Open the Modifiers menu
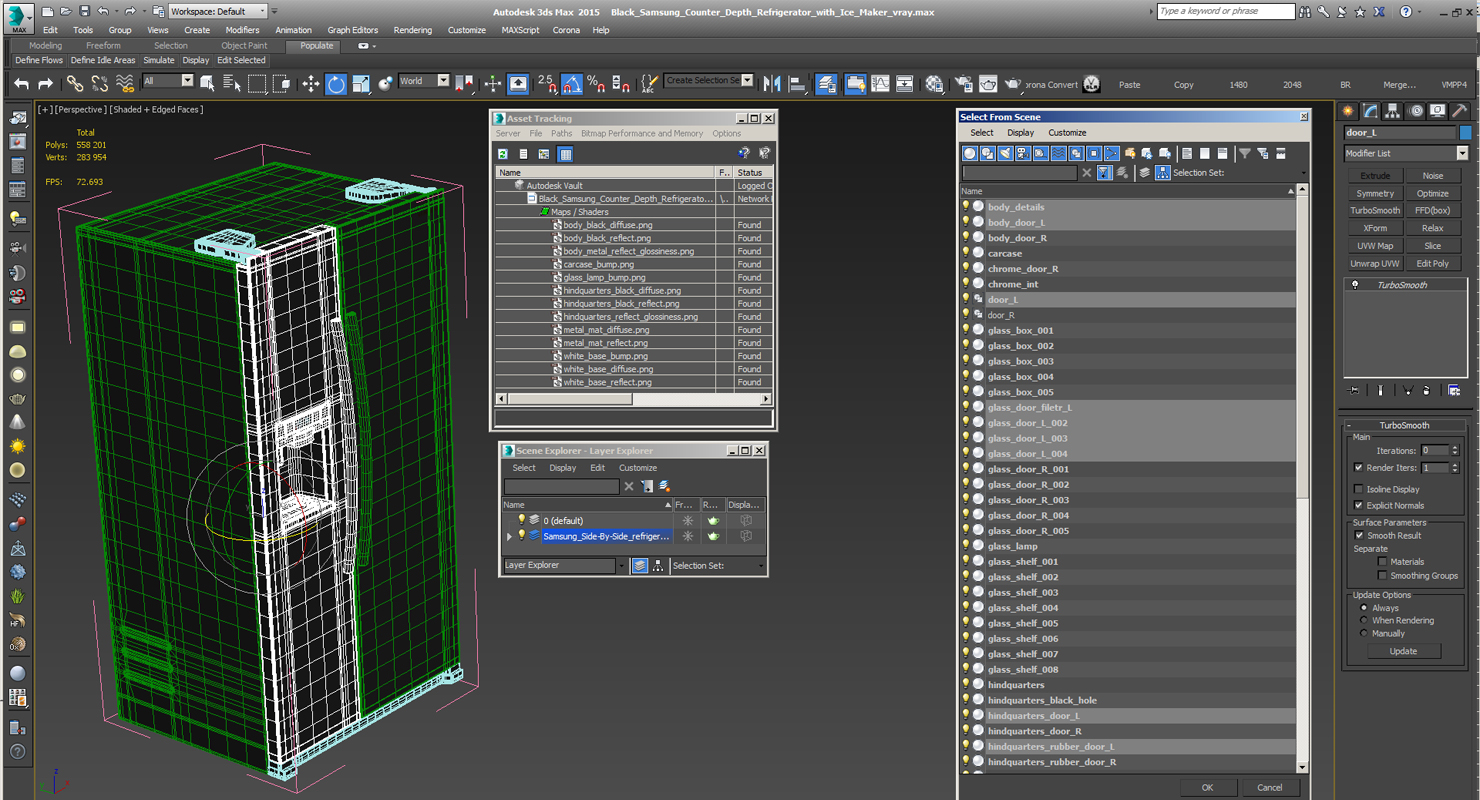1480x800 pixels. click(242, 30)
